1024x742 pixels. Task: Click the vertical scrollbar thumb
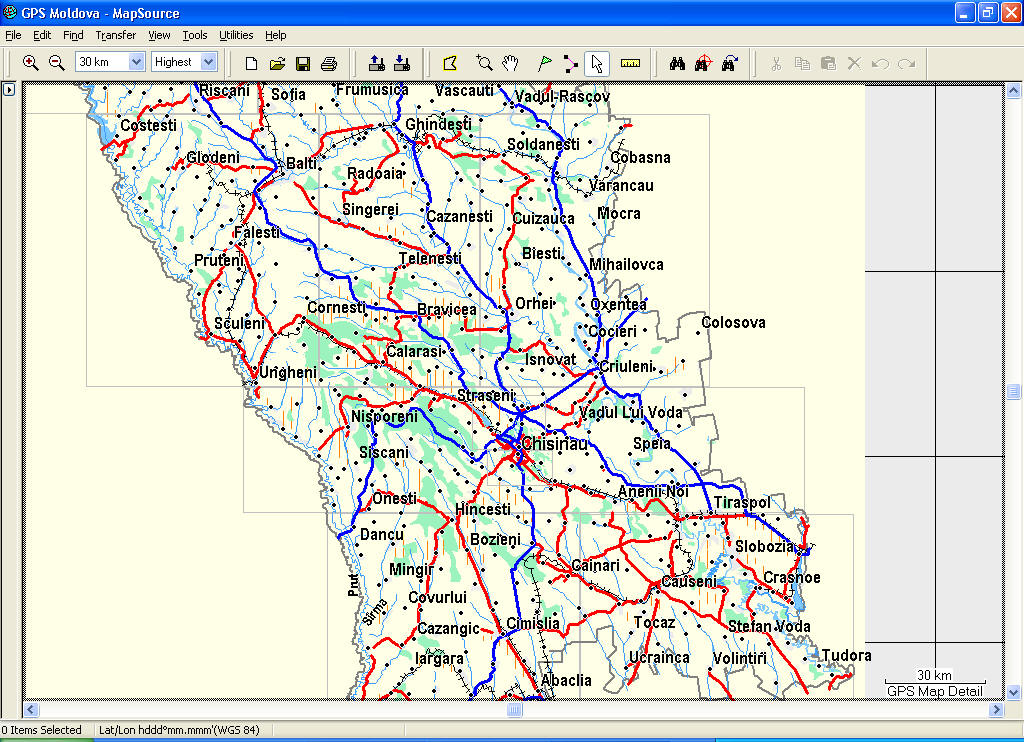[1013, 391]
